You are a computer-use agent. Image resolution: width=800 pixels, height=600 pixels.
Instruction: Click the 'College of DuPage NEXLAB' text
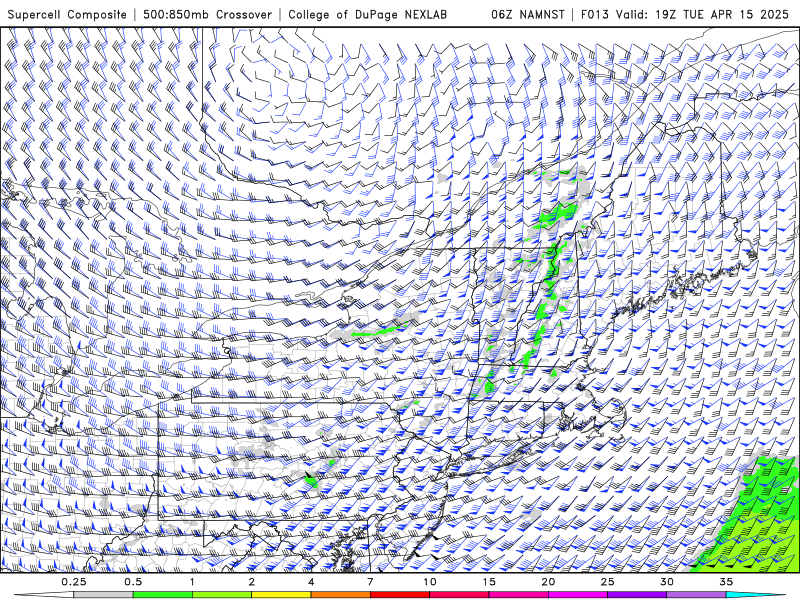(x=367, y=14)
